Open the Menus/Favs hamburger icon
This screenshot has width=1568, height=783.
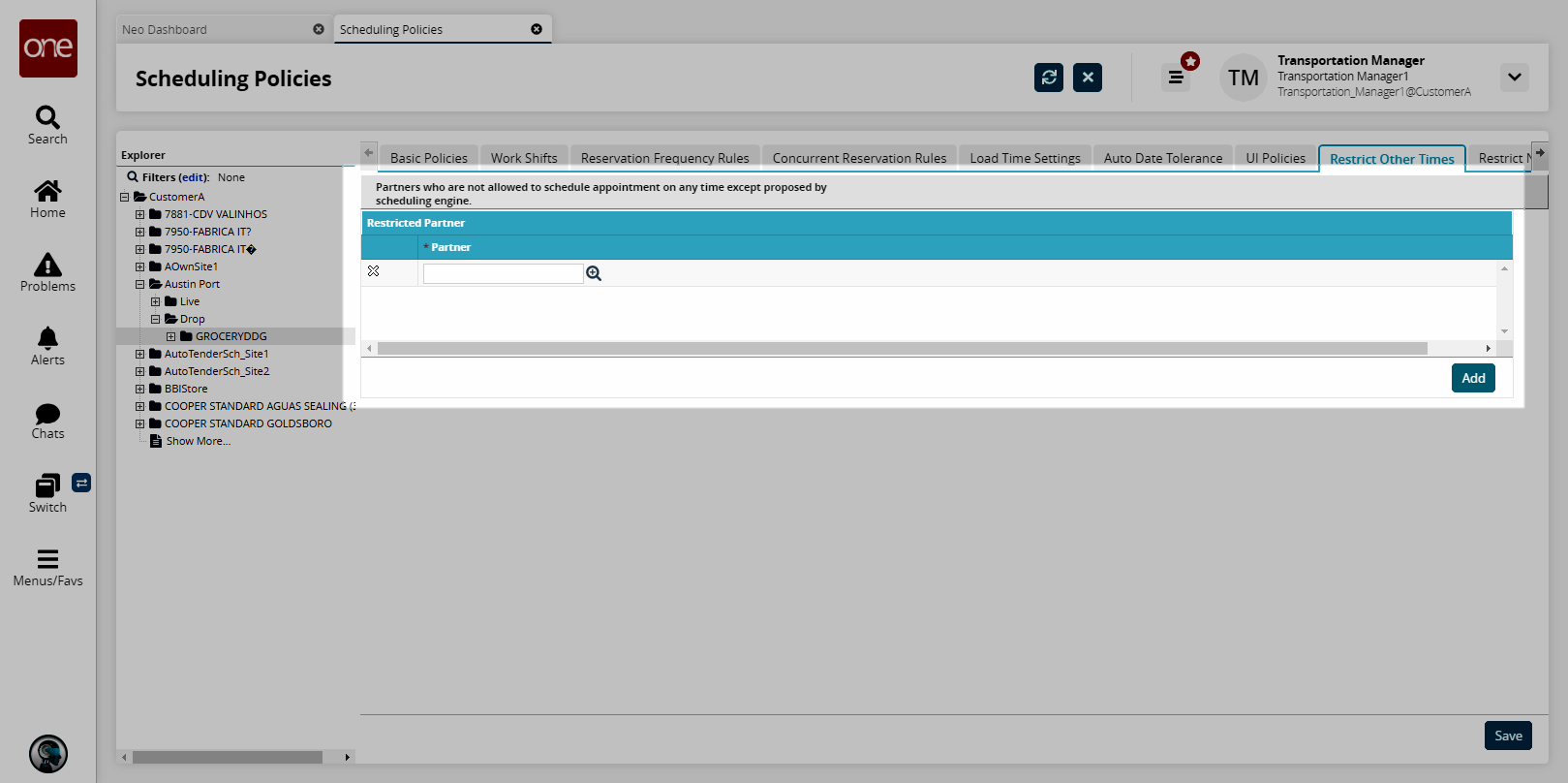47,559
